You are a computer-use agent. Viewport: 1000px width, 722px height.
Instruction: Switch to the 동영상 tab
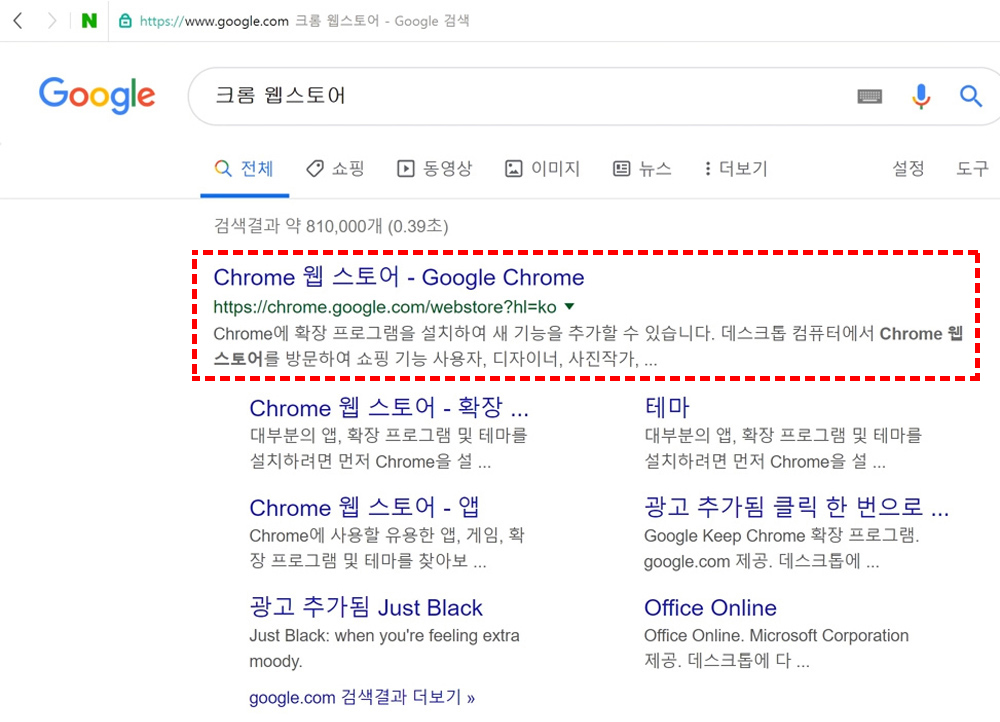coord(434,168)
